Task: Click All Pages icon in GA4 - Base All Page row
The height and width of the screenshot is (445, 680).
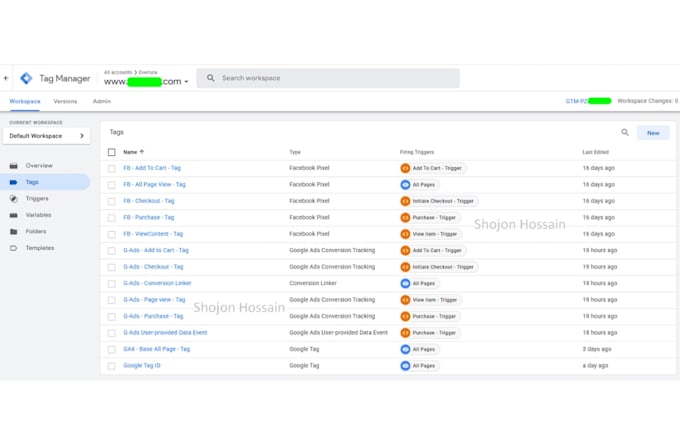Action: [405, 350]
